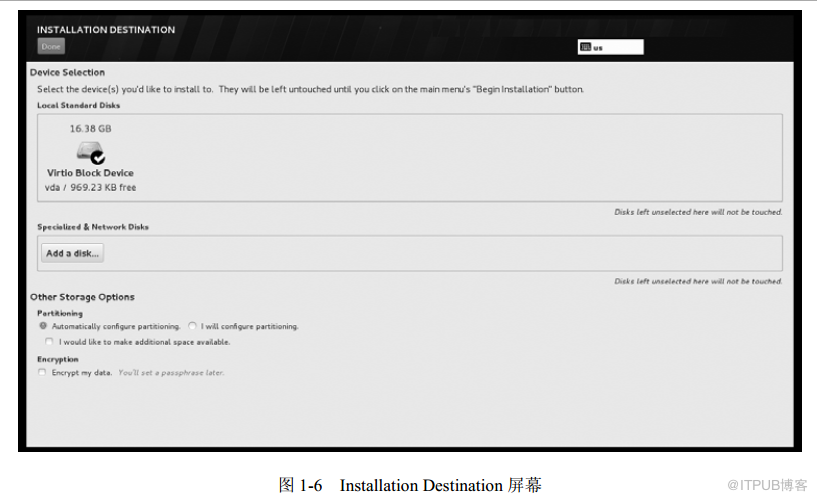Screen dimensions: 817x500
Task: Click the Other Storage Options heading
Action: 82,297
